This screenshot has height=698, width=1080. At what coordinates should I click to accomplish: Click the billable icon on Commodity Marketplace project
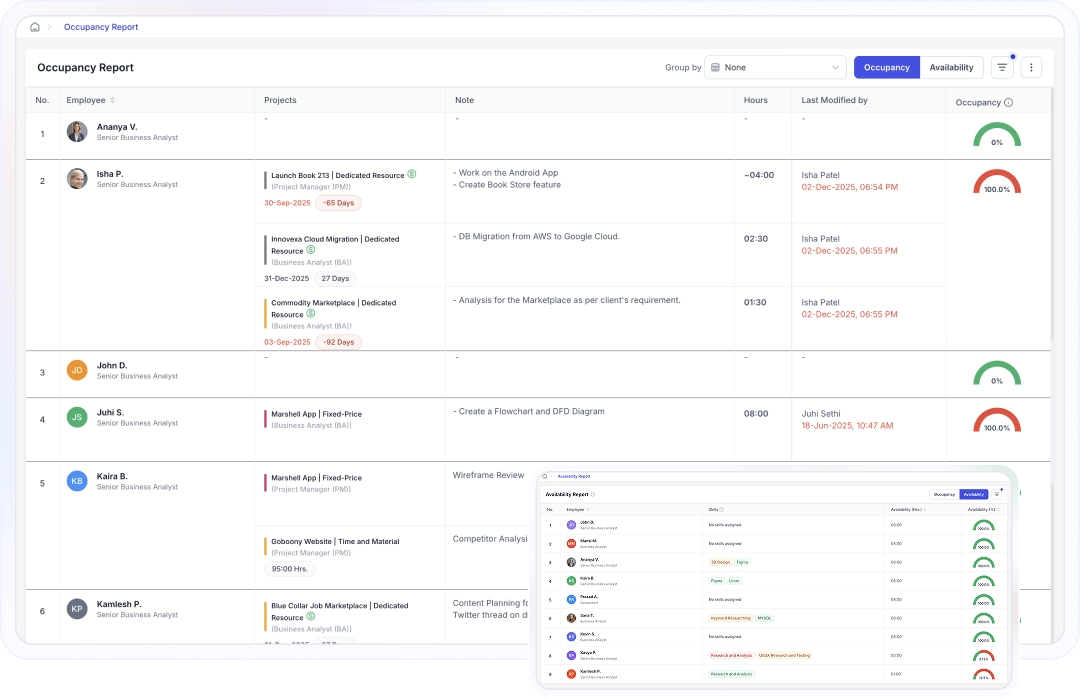click(311, 313)
